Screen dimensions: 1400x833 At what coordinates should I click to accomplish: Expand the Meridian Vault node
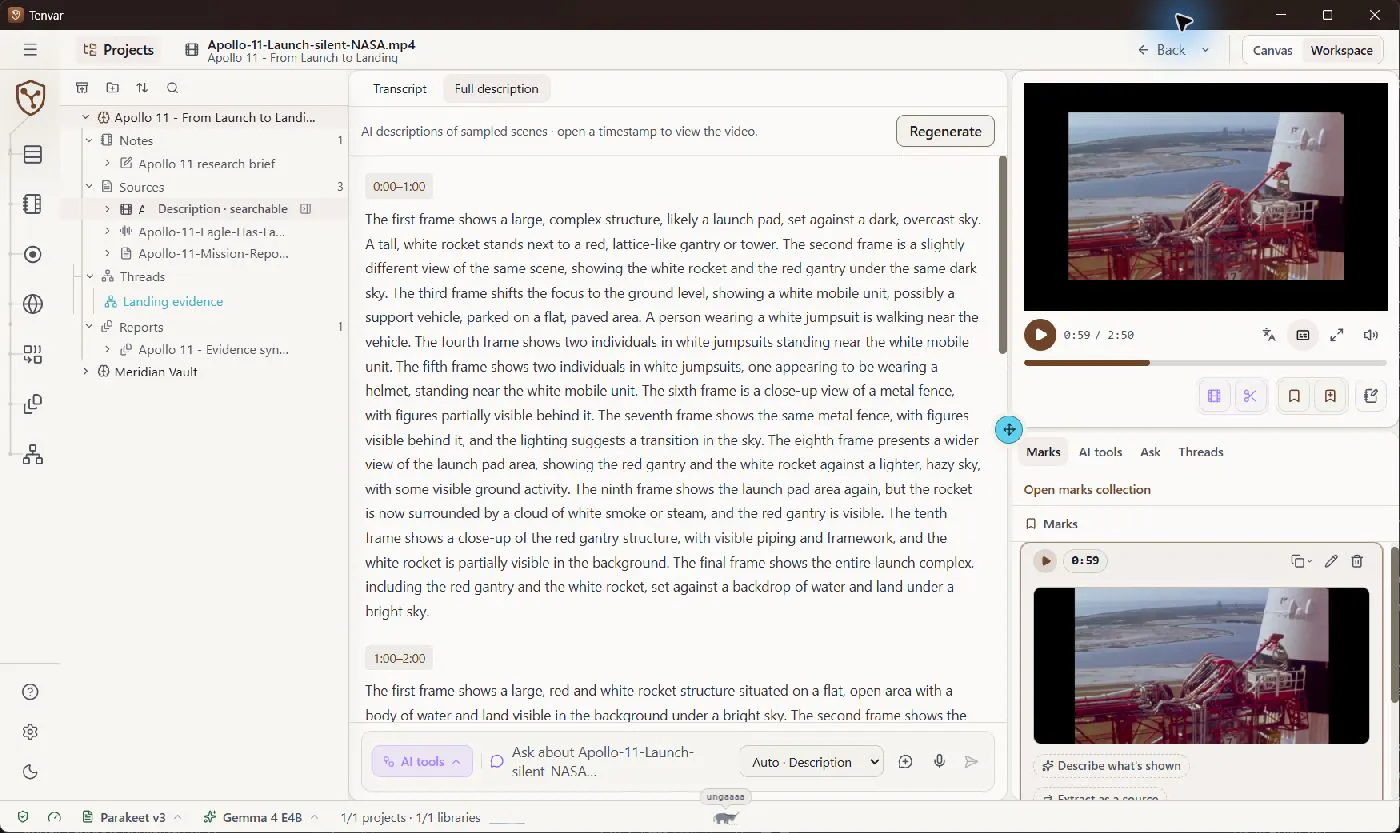tap(87, 372)
